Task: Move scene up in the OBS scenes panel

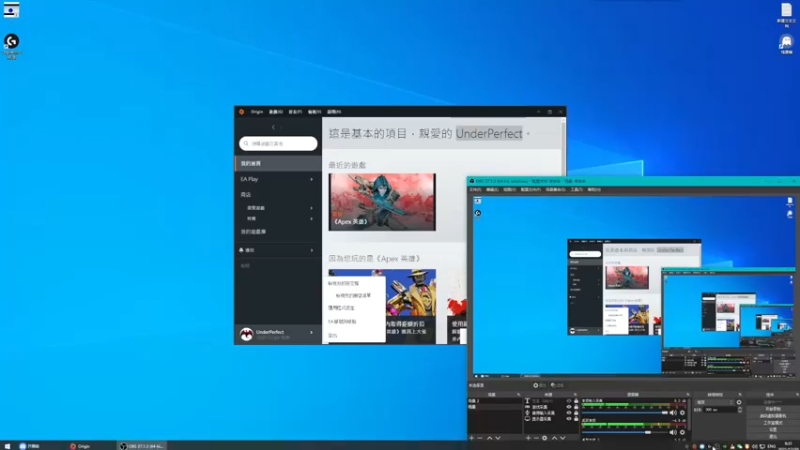Action: [490, 438]
